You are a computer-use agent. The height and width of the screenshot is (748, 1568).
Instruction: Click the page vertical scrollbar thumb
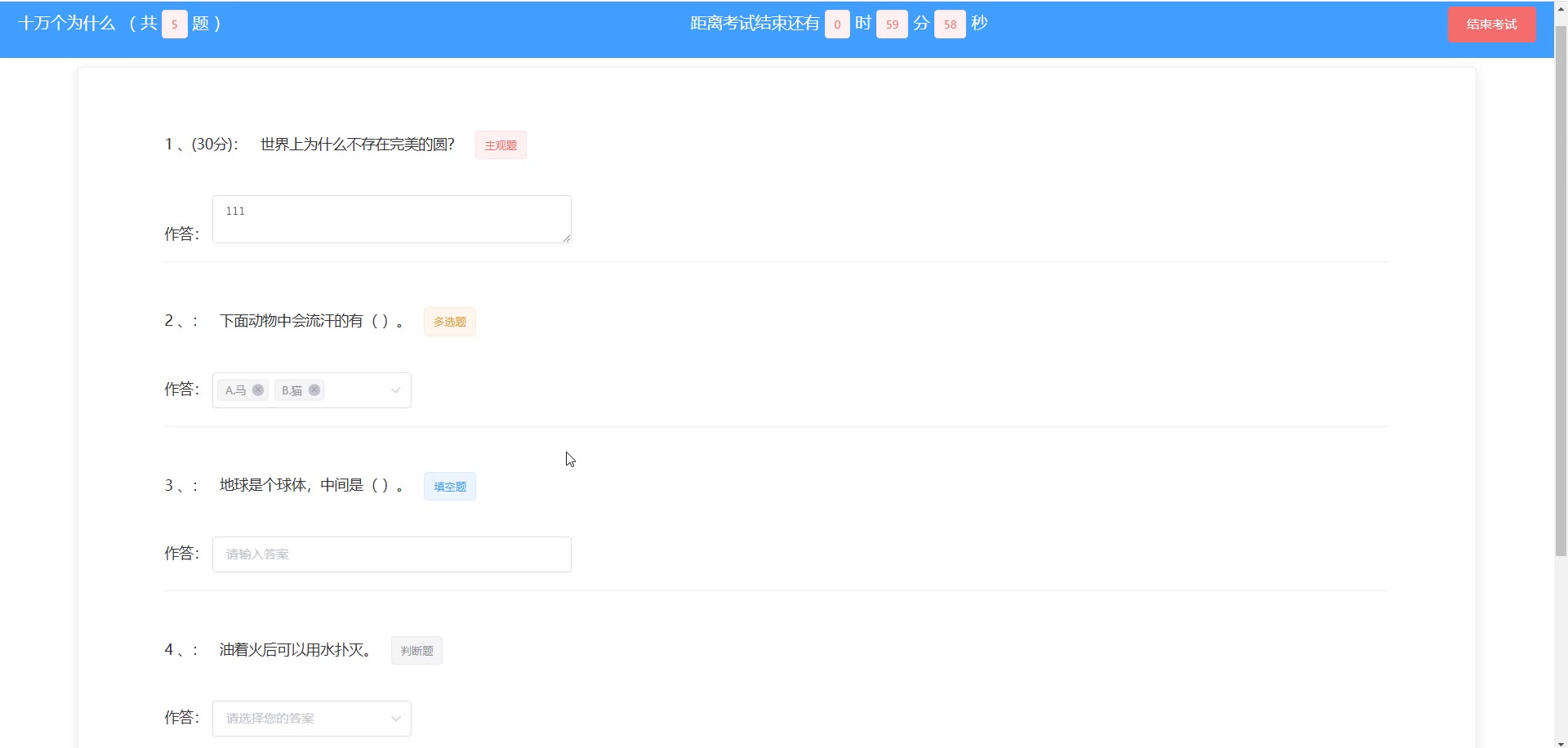coord(1561,291)
